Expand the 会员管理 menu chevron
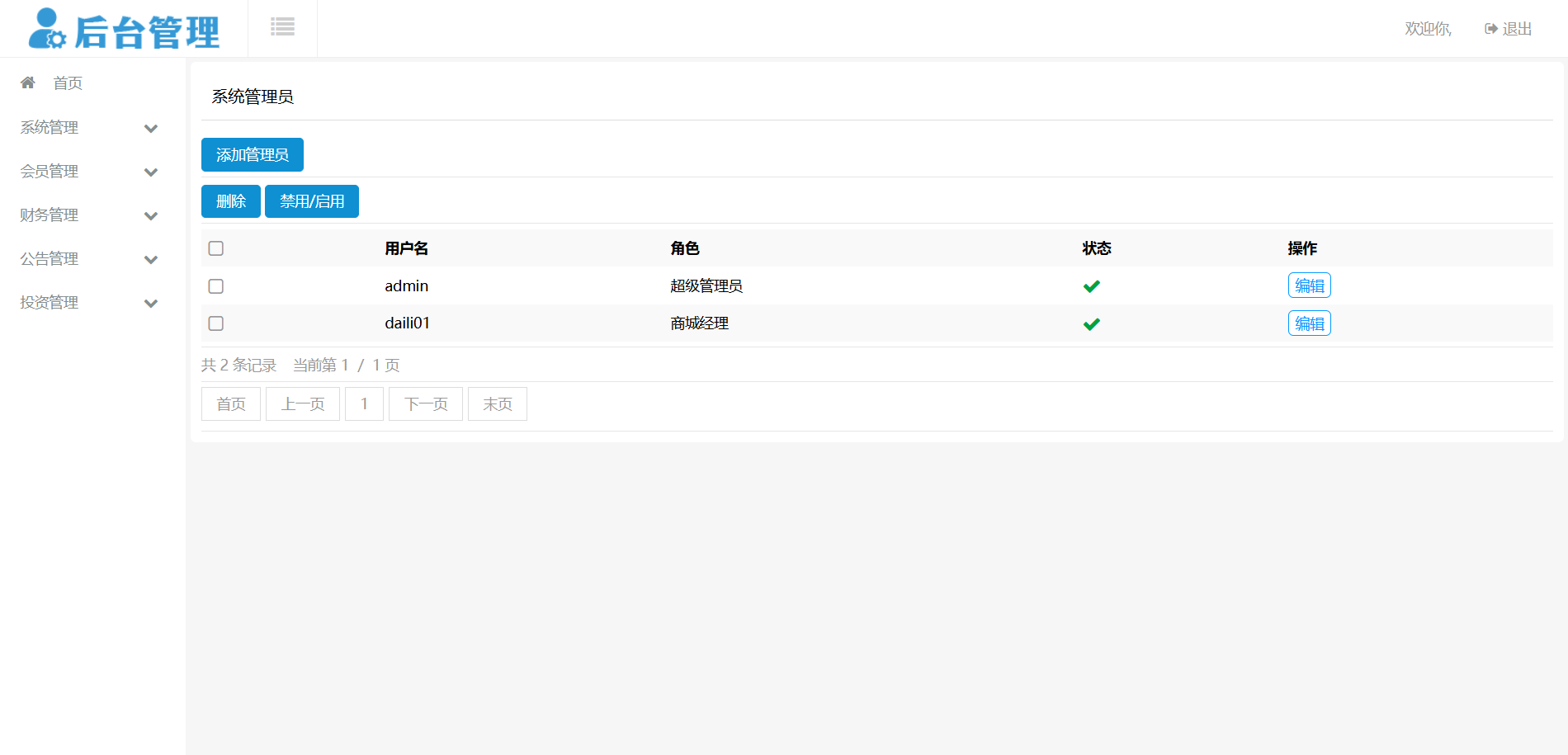This screenshot has width=1568, height=755. coord(151,172)
